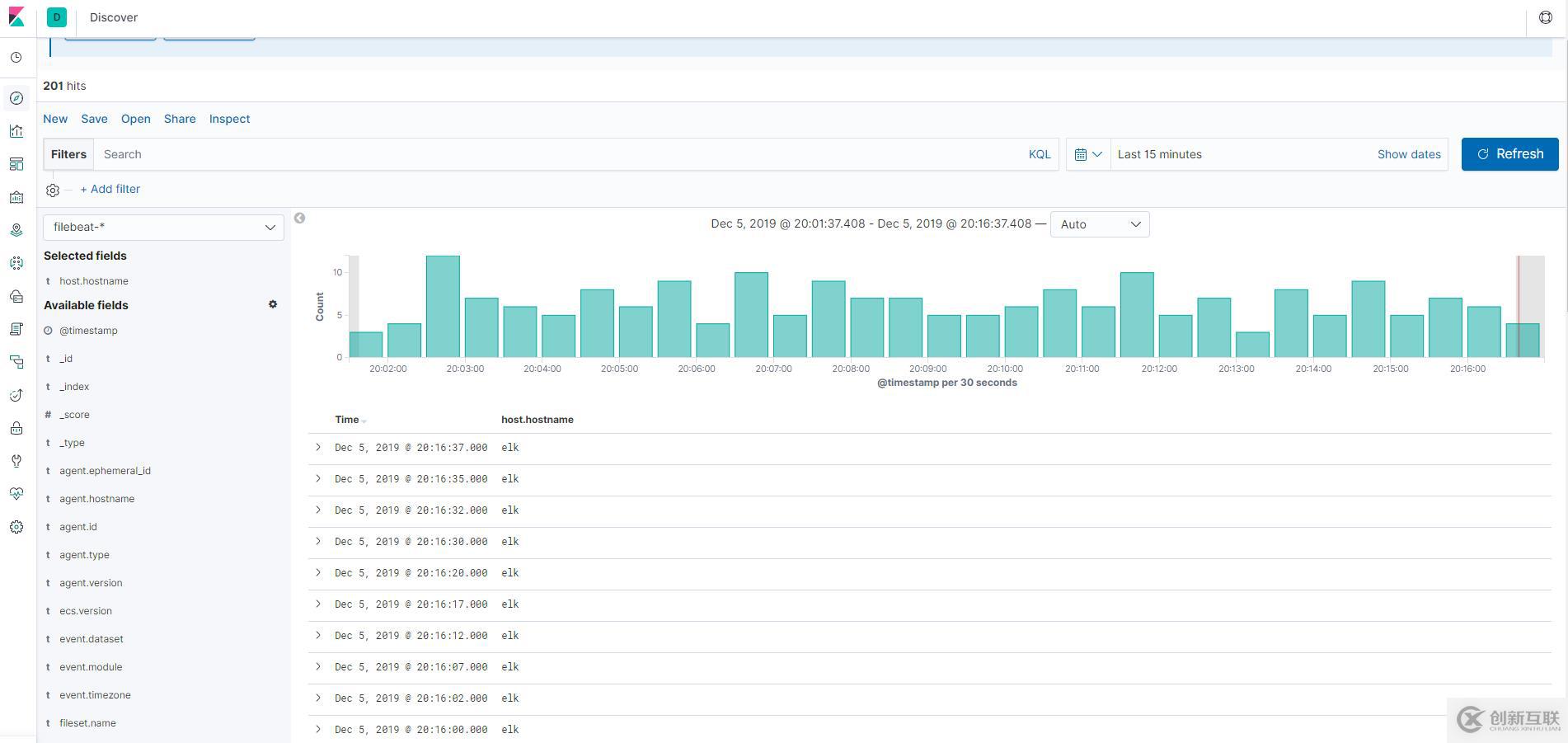1568x743 pixels.
Task: Open APM from sidebar
Action: point(16,362)
